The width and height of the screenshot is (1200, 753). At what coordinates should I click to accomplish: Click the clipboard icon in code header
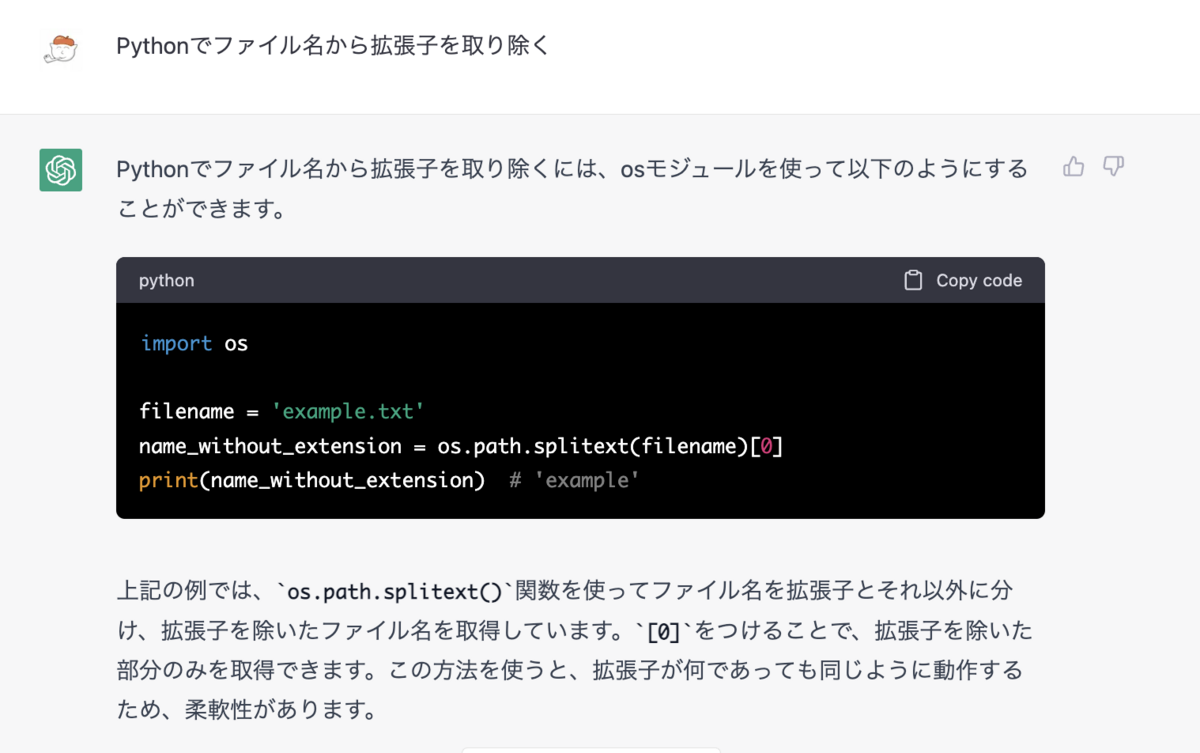click(x=913, y=281)
